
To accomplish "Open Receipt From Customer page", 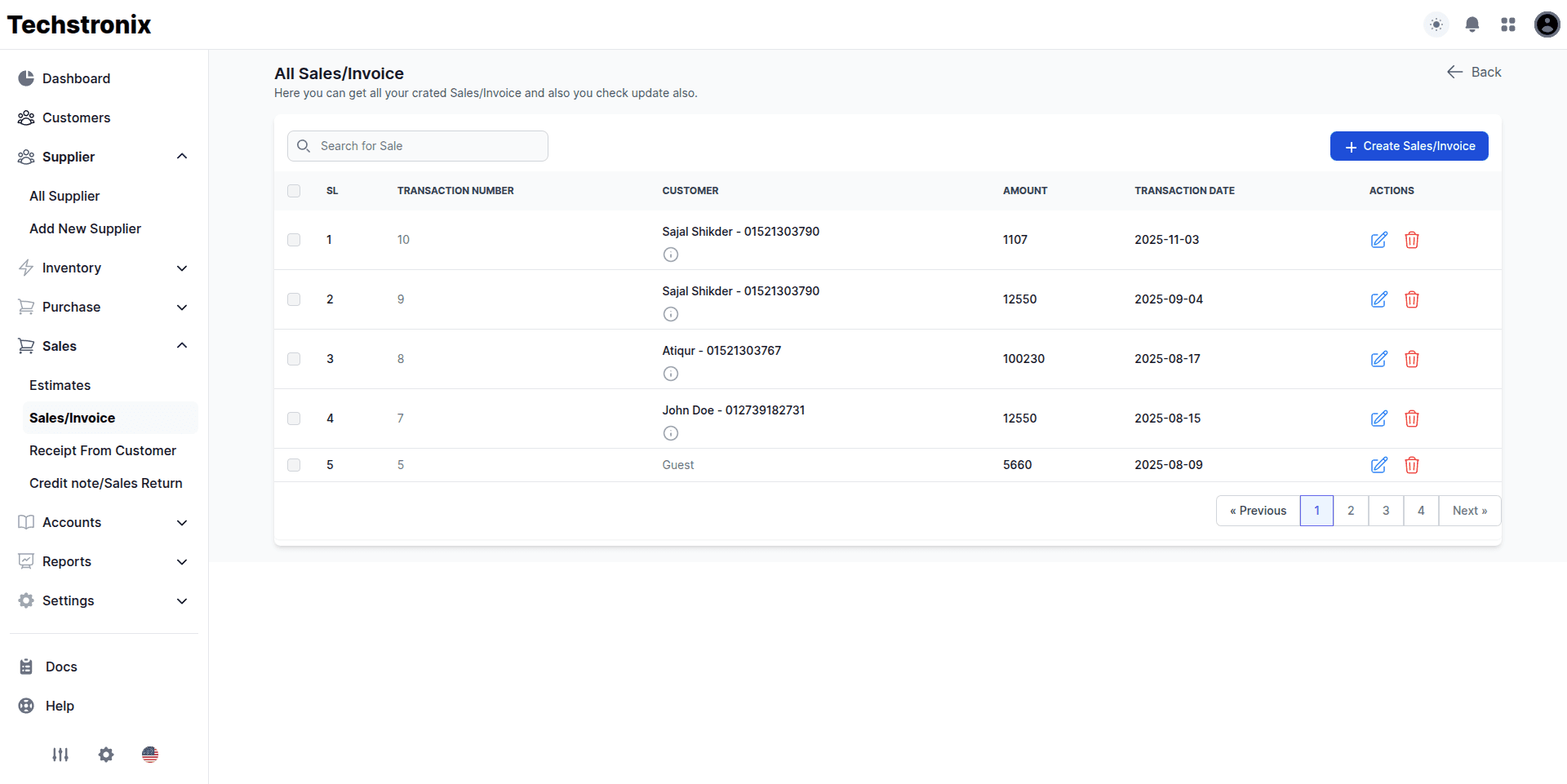I will [102, 450].
